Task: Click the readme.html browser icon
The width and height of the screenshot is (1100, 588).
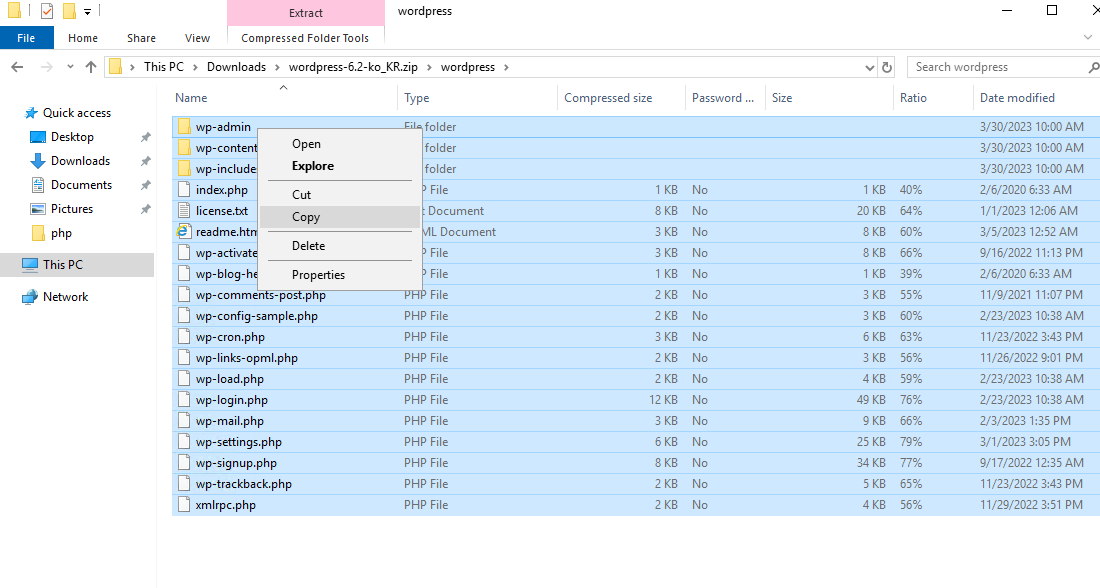Action: pyautogui.click(x=183, y=232)
